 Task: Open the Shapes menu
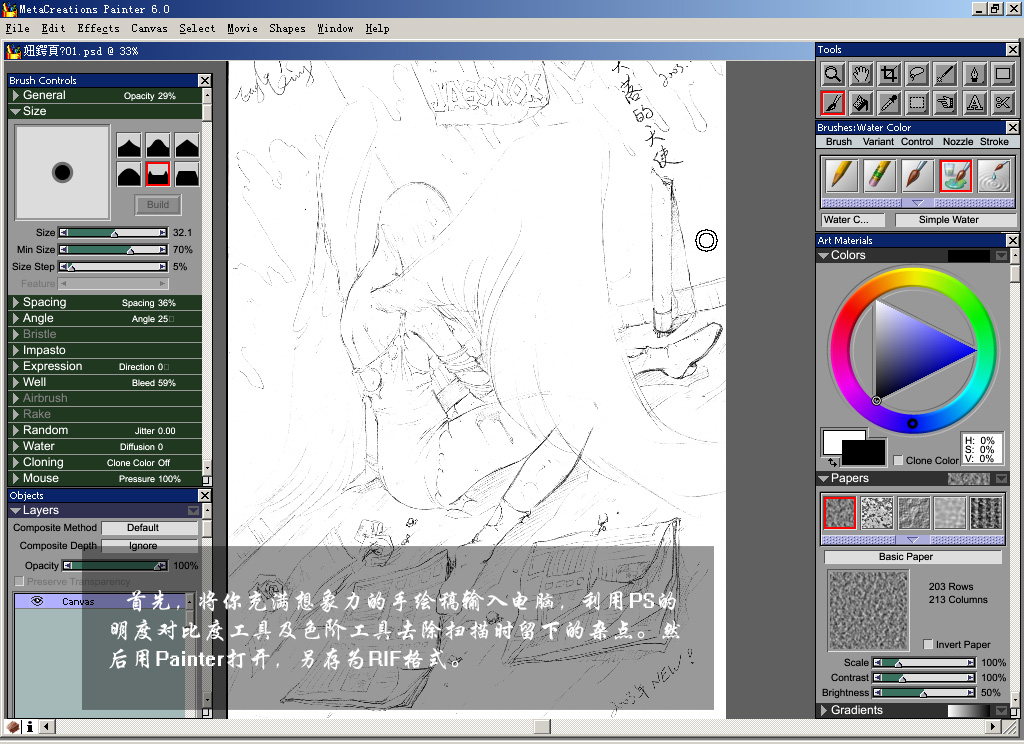tap(287, 29)
